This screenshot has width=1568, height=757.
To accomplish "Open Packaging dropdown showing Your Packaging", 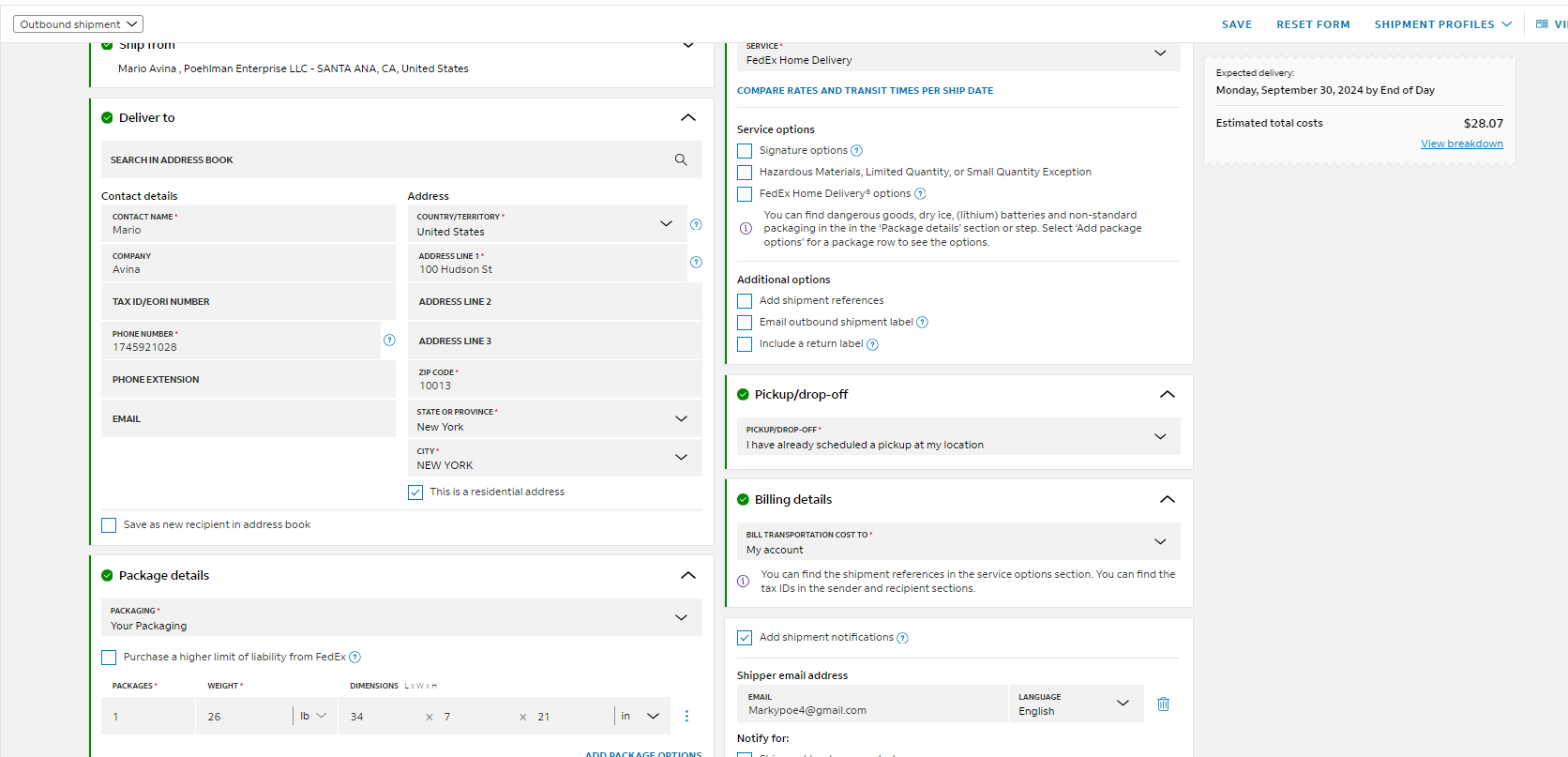I will click(401, 617).
